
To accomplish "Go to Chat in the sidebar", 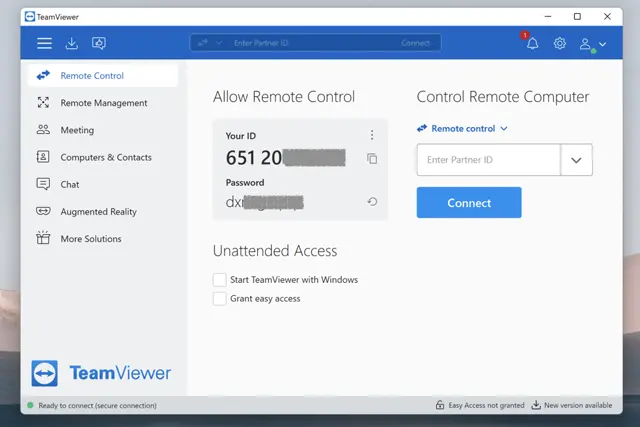I will click(103, 184).
